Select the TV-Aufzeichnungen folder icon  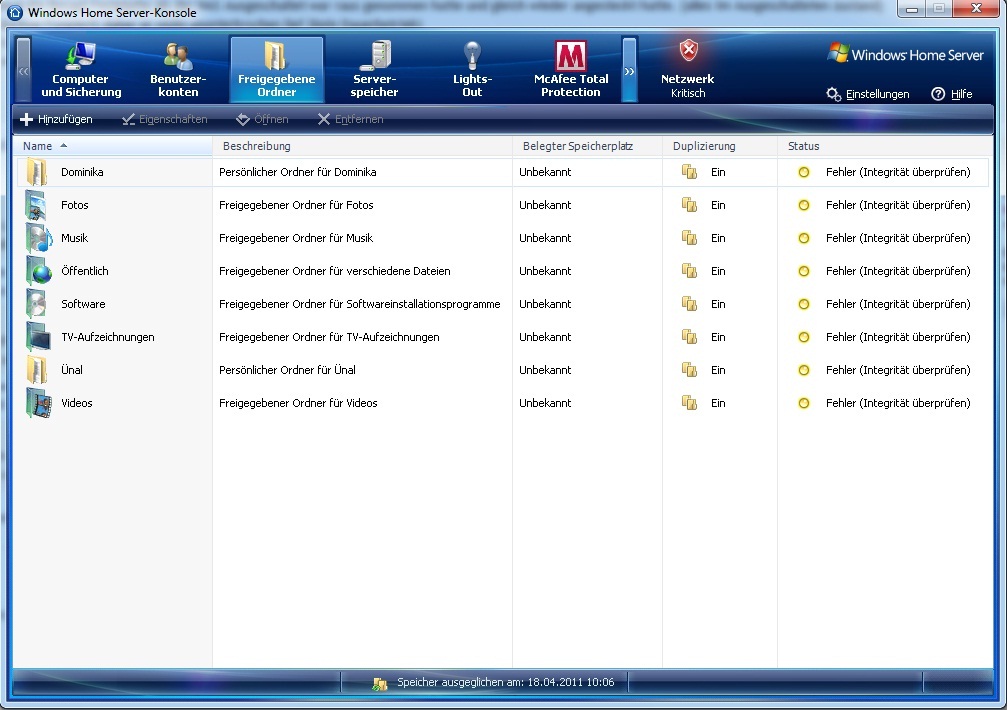[39, 337]
